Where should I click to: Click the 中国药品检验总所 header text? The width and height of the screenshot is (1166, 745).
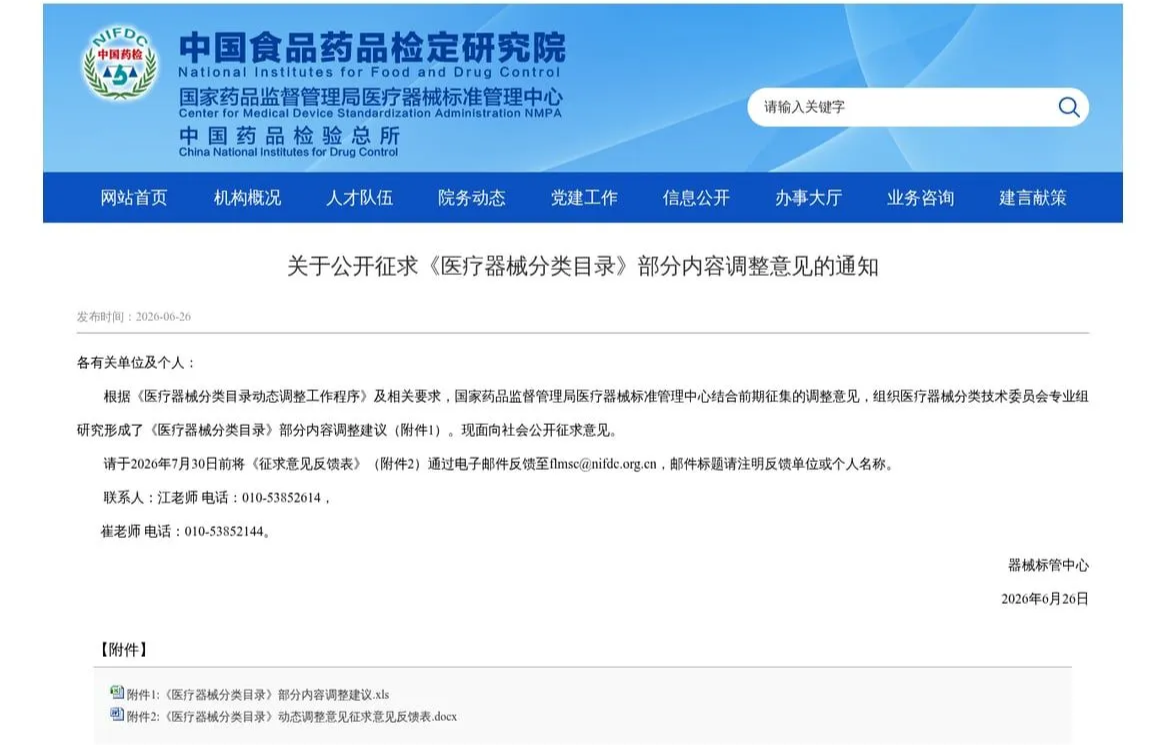[289, 135]
